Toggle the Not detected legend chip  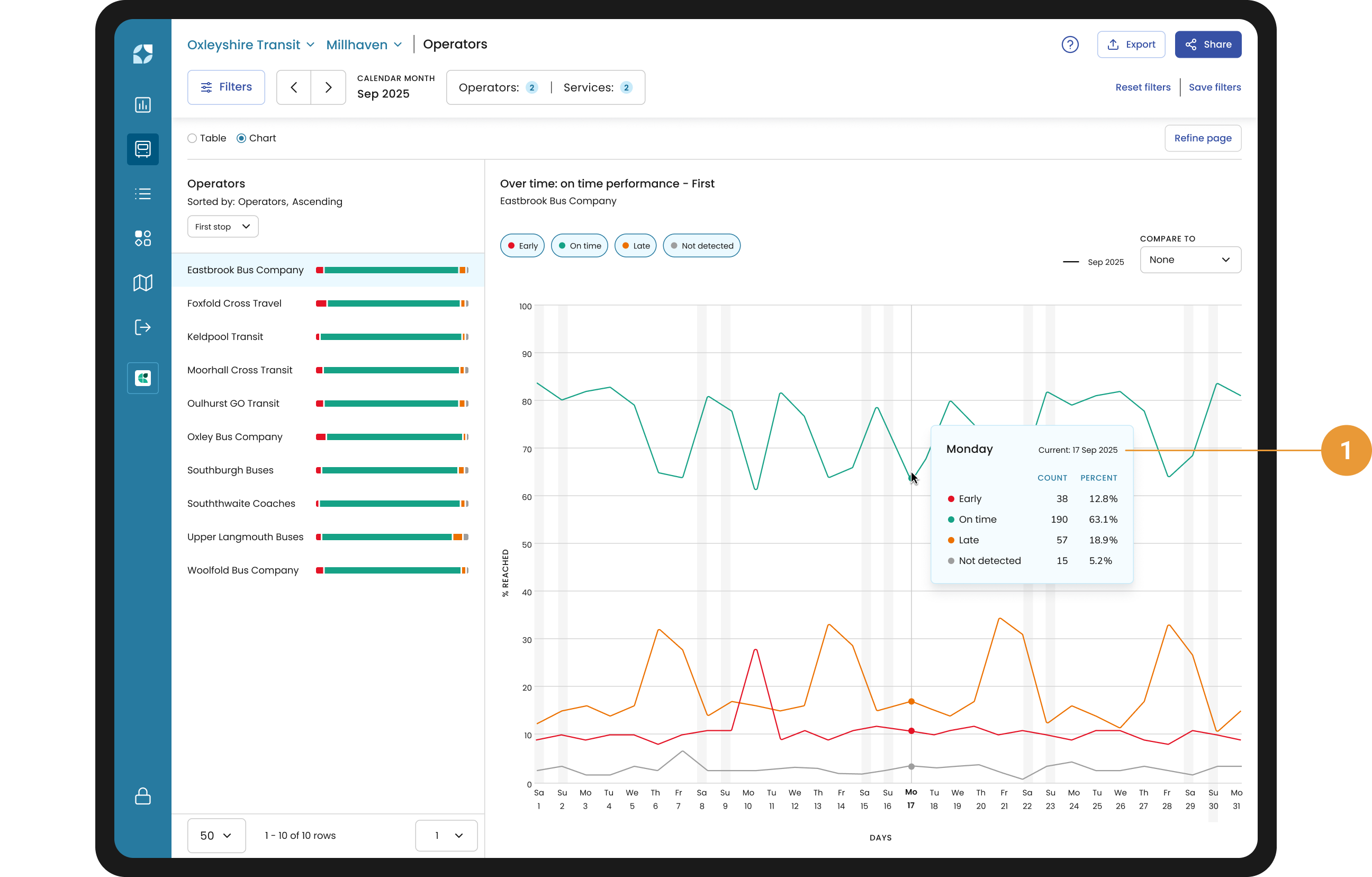(701, 246)
